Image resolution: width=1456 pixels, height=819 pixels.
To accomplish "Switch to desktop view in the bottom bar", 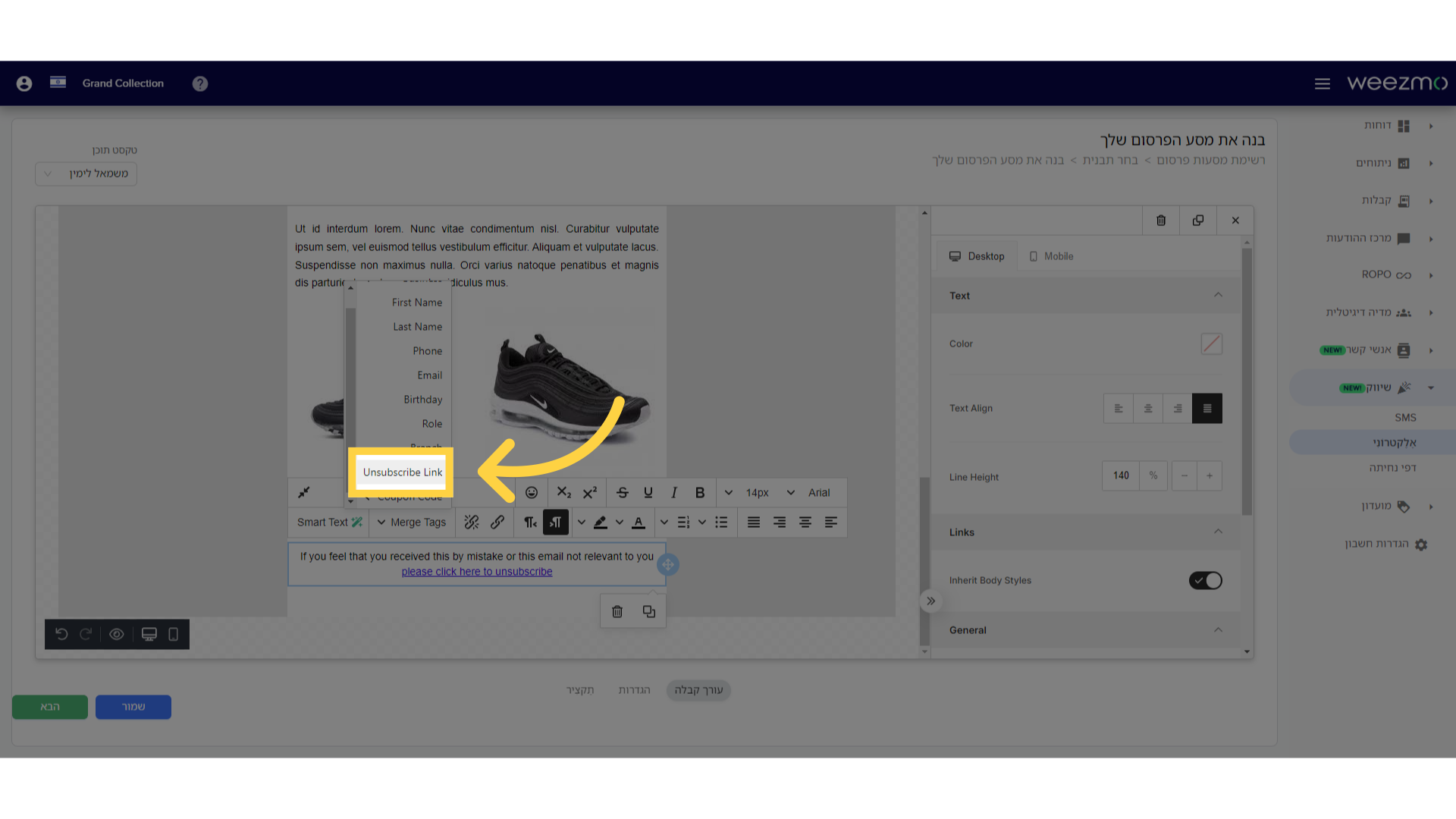I will pyautogui.click(x=149, y=635).
